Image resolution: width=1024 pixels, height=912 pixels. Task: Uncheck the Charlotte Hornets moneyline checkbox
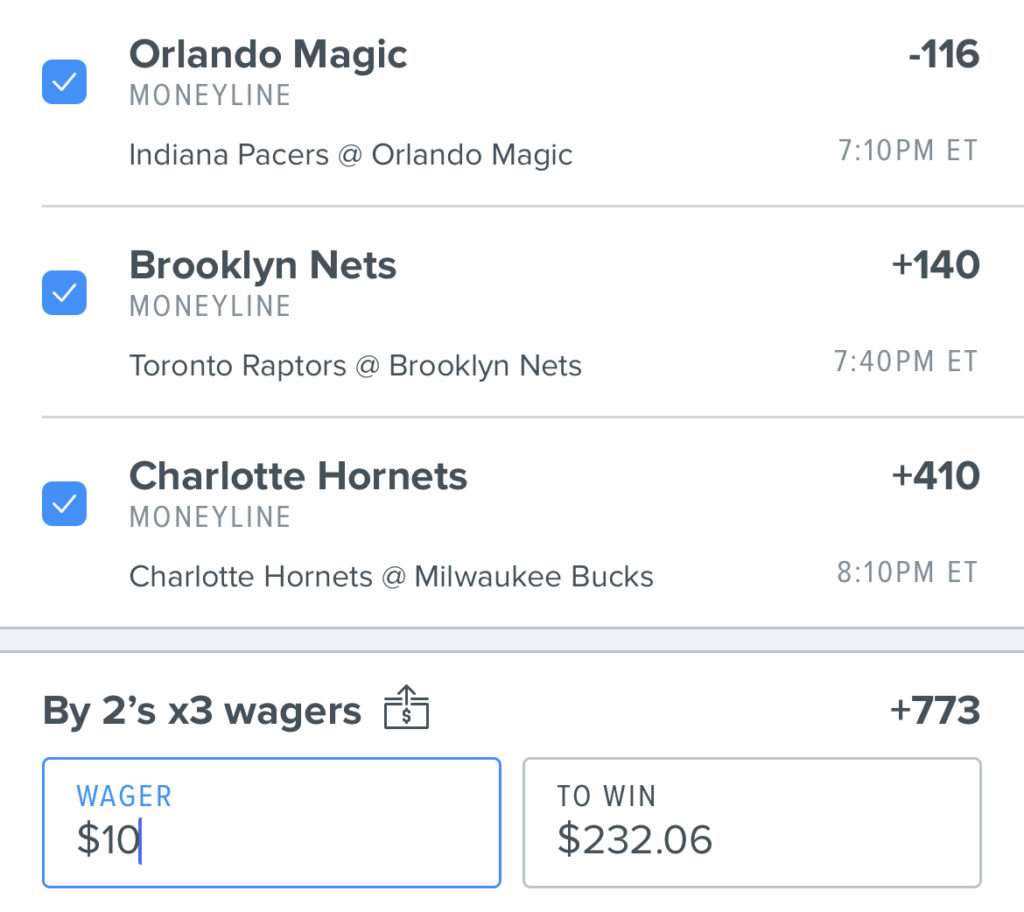(x=64, y=504)
